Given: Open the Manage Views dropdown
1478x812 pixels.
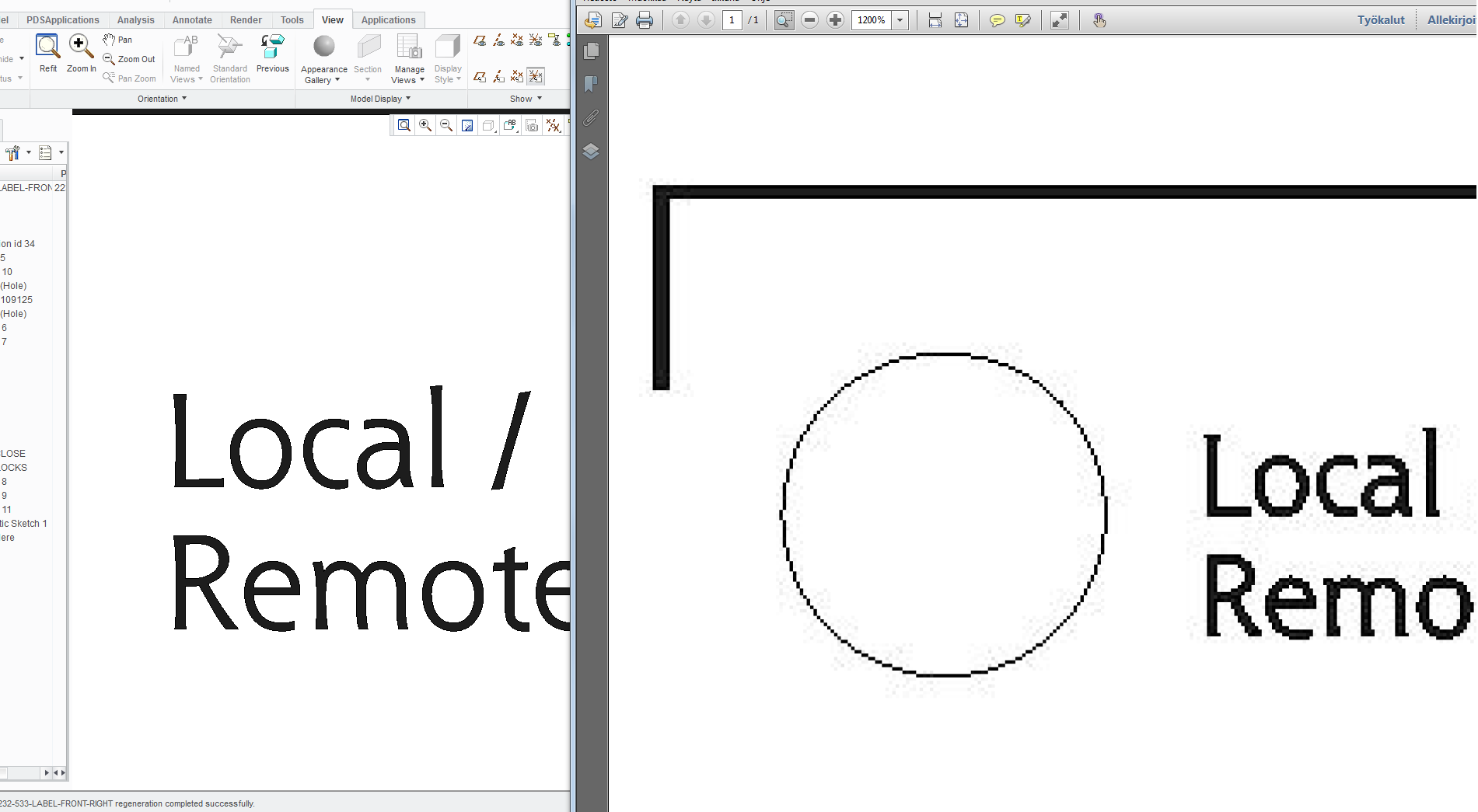Looking at the screenshot, I should 409,59.
